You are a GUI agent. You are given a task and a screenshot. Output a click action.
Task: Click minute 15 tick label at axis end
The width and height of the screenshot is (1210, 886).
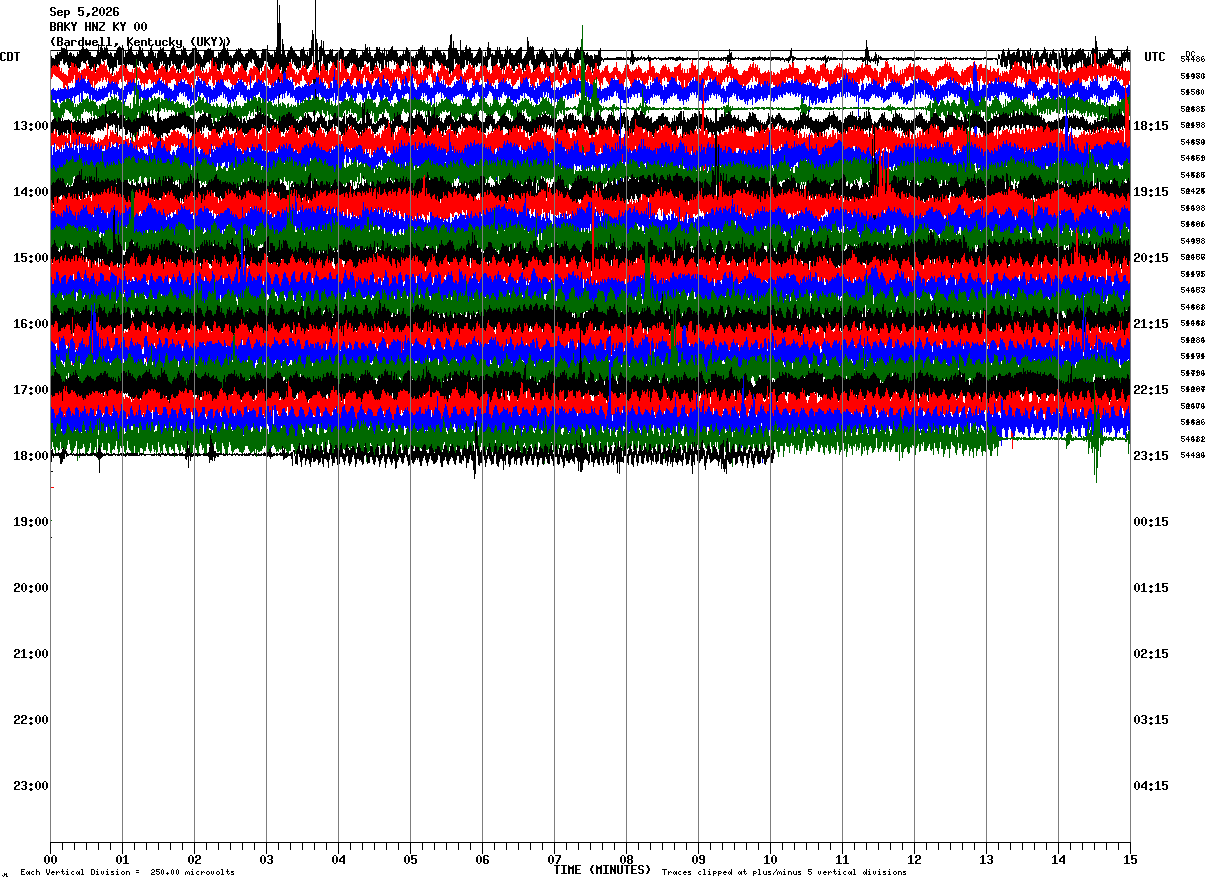click(1130, 859)
